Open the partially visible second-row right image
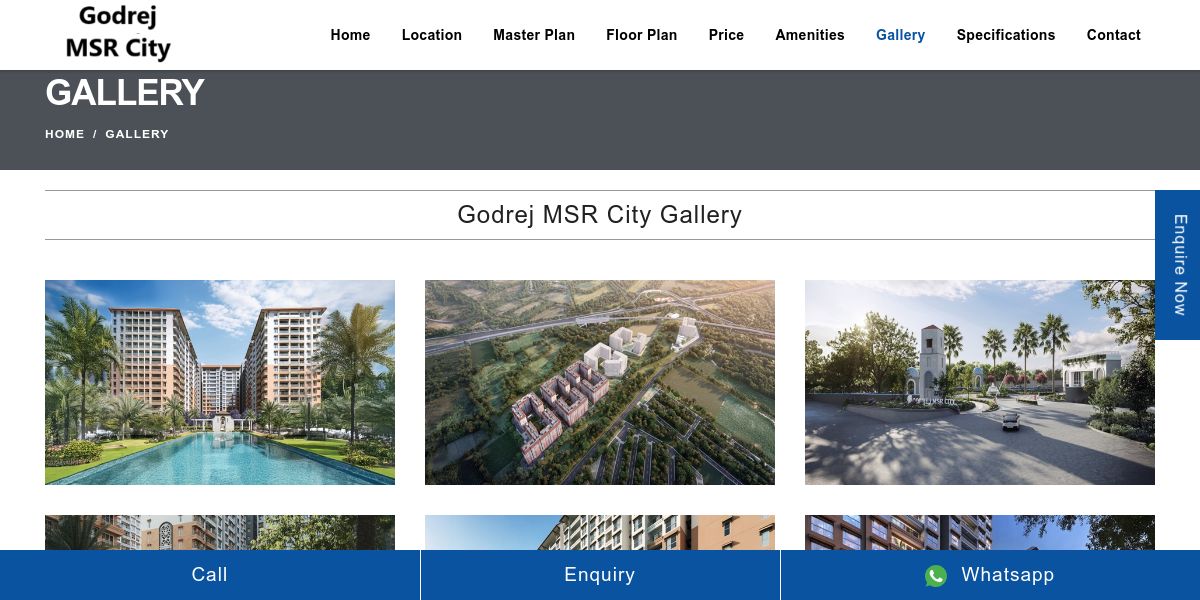The width and height of the screenshot is (1200, 600). click(980, 532)
